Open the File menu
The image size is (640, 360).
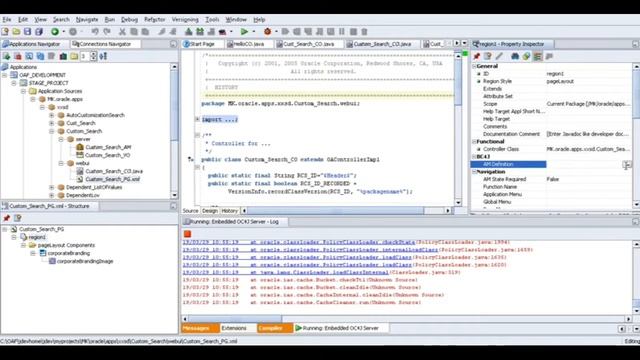pyautogui.click(x=7, y=20)
